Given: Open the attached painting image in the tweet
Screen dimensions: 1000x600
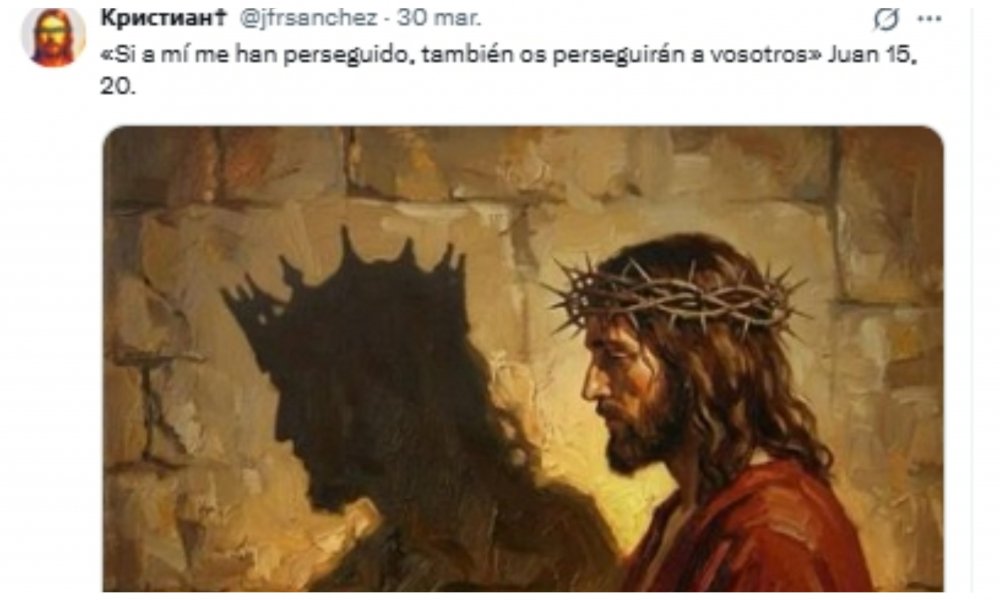Looking at the screenshot, I should click(523, 359).
